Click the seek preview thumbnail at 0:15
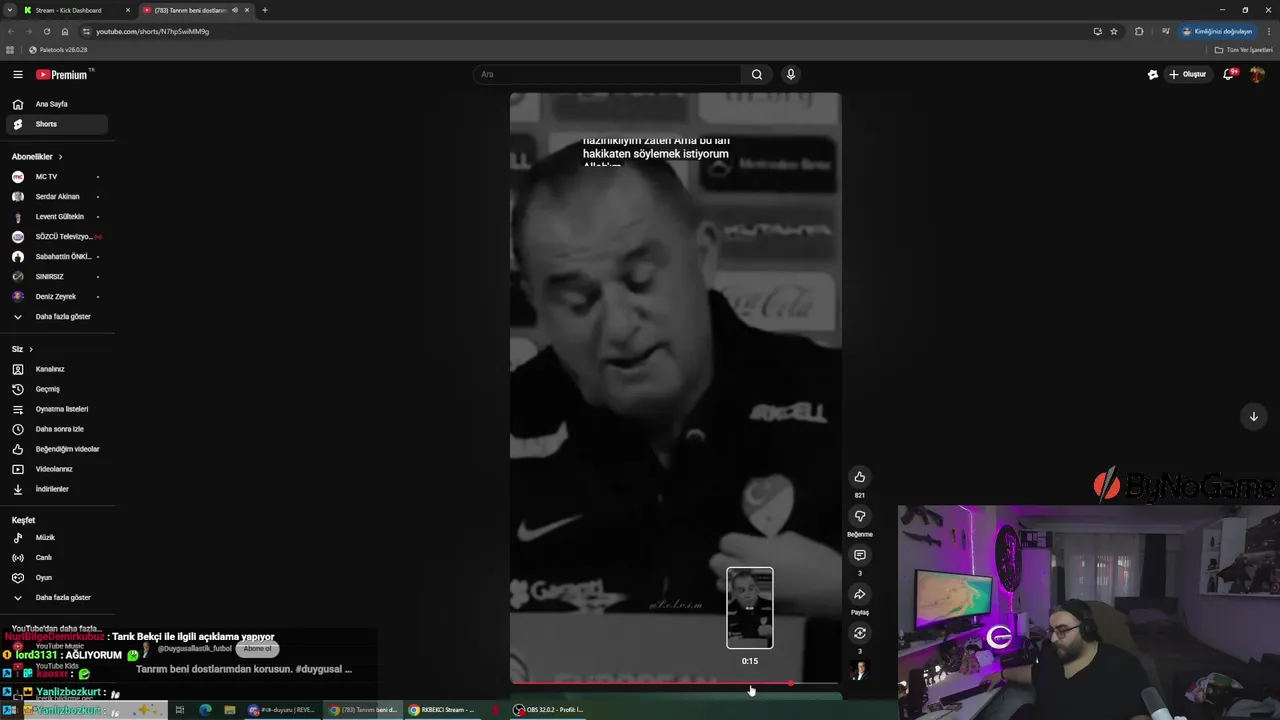The width and height of the screenshot is (1280, 720). pyautogui.click(x=750, y=608)
